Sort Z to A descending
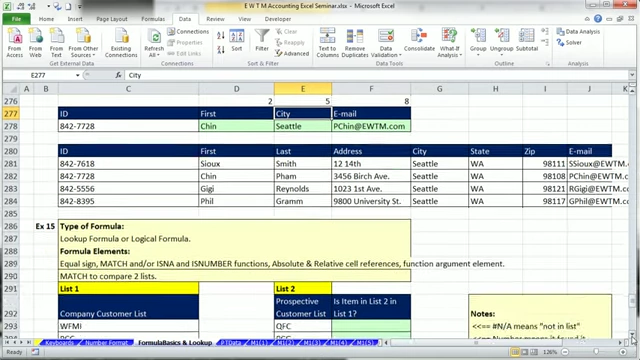640x360 pixels. pos(221,50)
